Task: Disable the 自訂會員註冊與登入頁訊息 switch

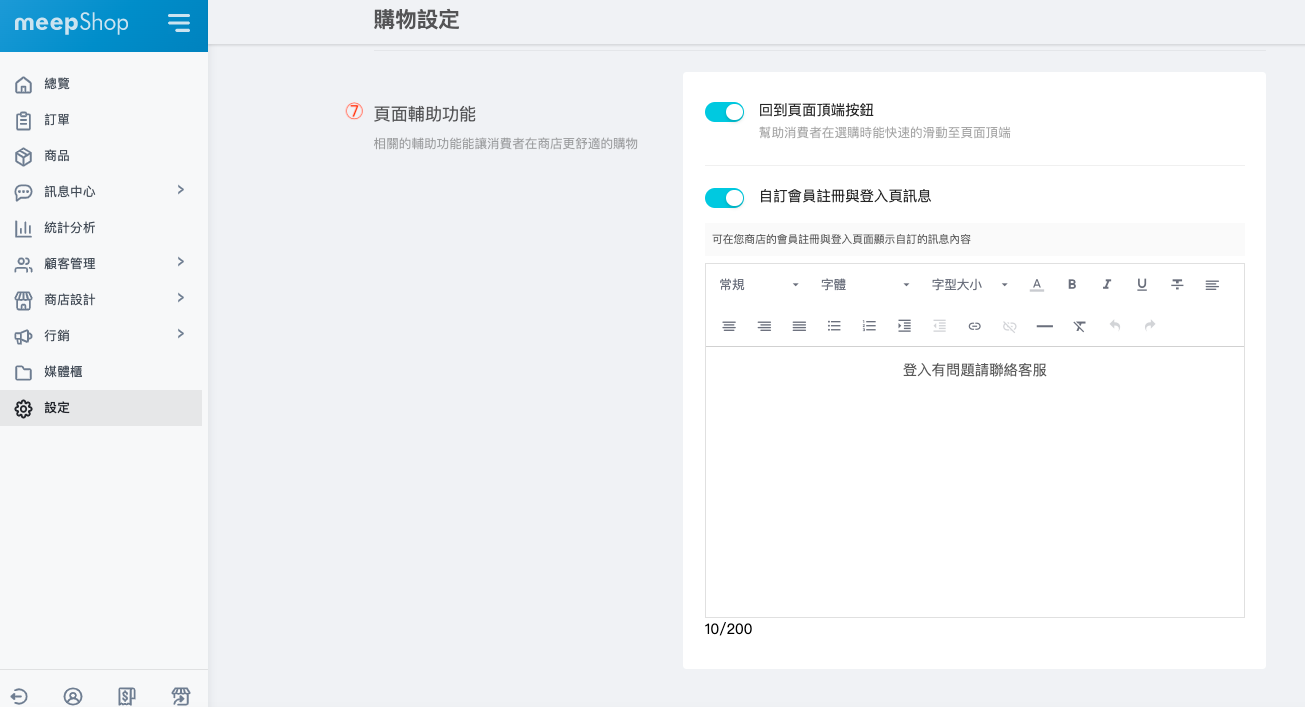Action: pos(725,198)
